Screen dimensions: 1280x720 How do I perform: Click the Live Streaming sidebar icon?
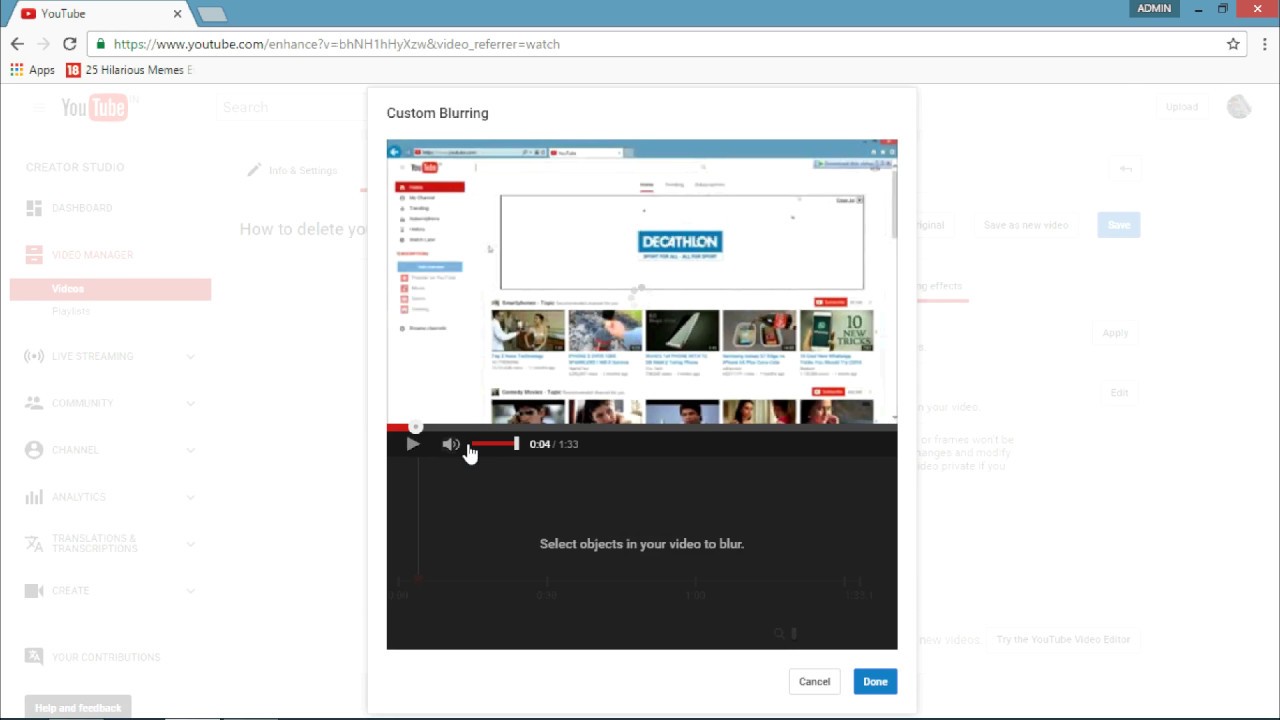pyautogui.click(x=34, y=356)
